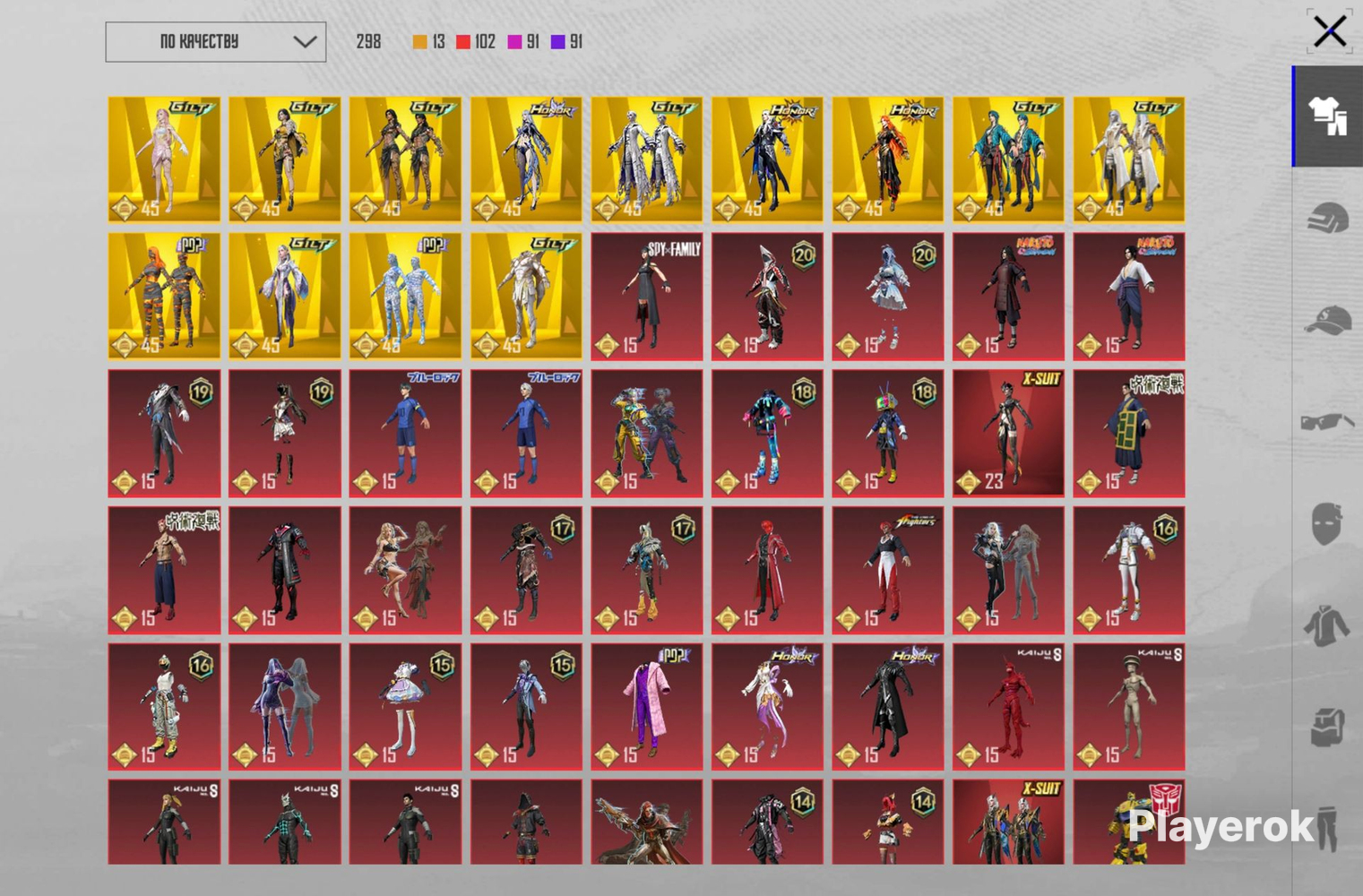Choose the black X-SUIT rated 23

(1008, 434)
